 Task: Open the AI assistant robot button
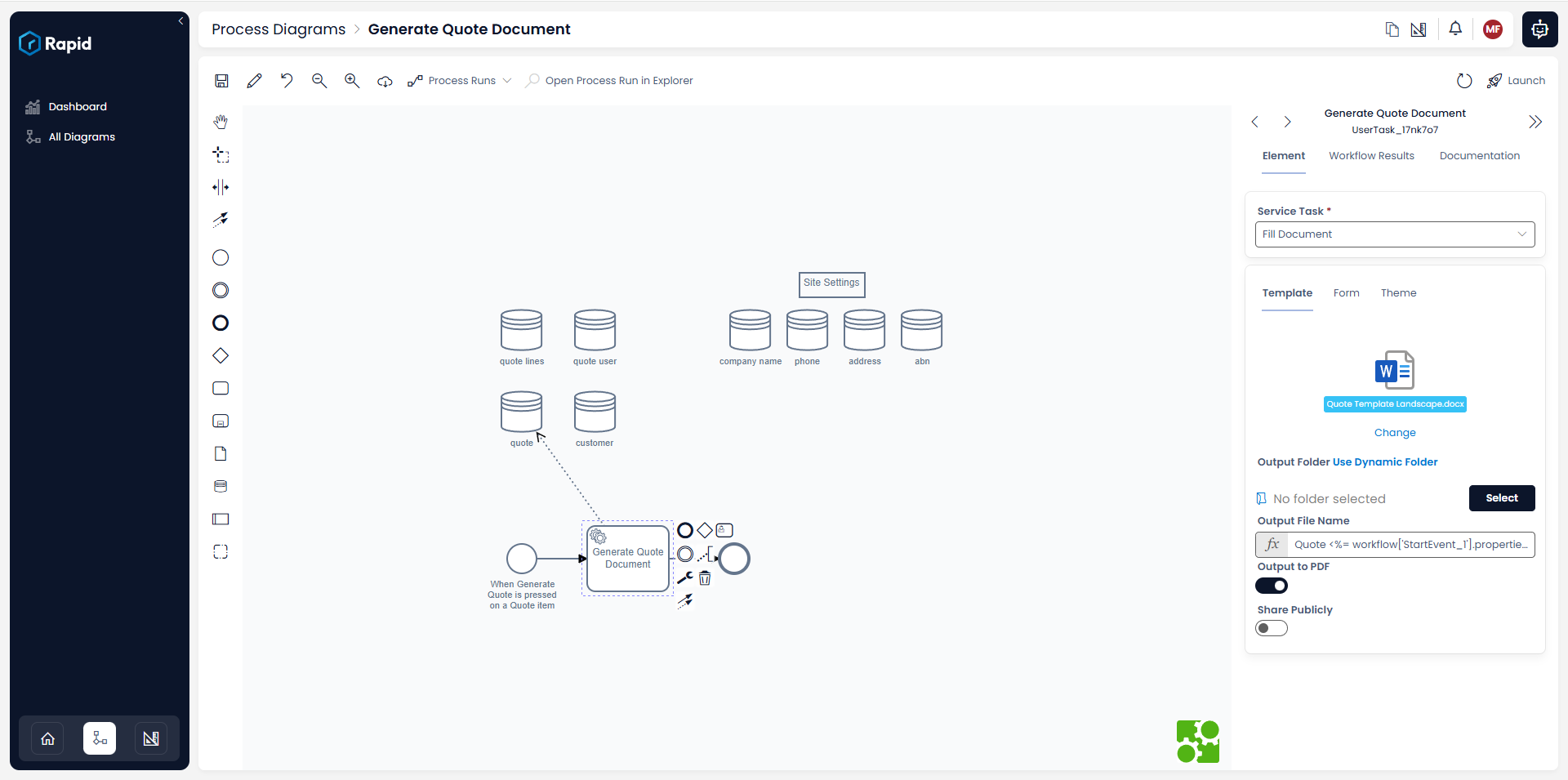[1540, 29]
